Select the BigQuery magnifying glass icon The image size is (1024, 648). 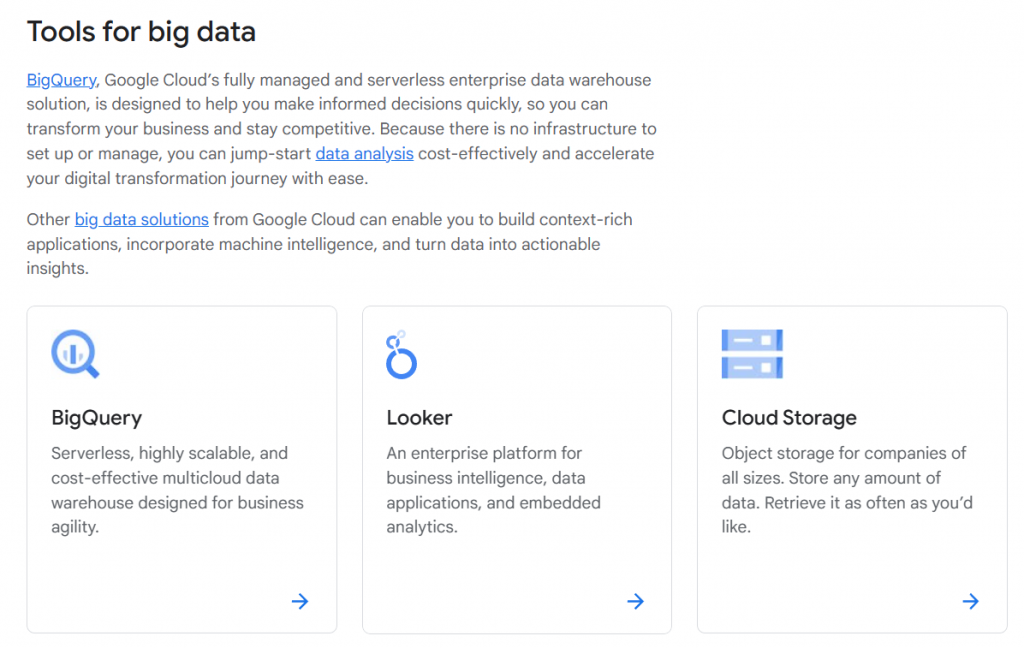coord(71,352)
